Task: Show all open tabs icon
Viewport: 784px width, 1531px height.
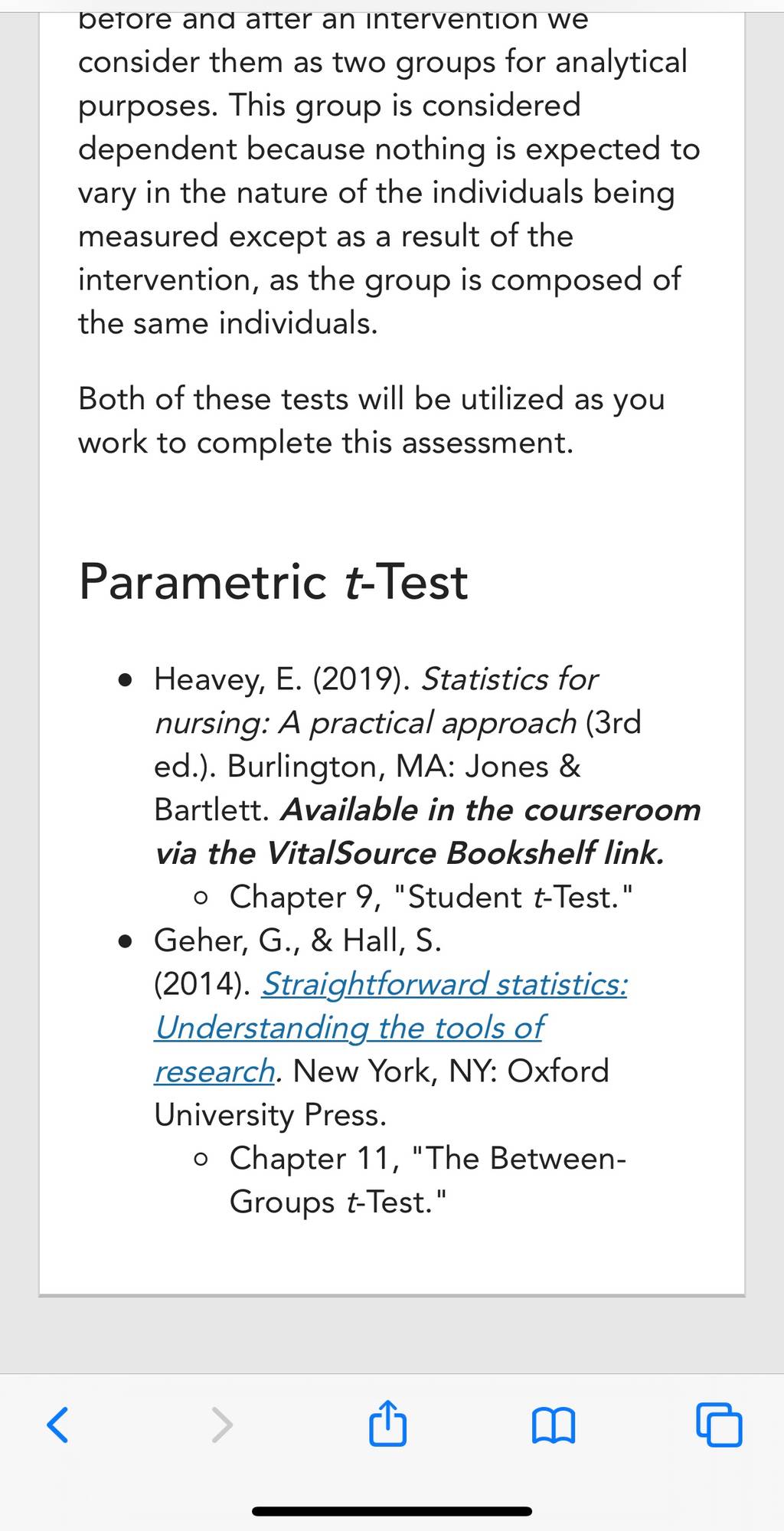Action: pos(719,1425)
